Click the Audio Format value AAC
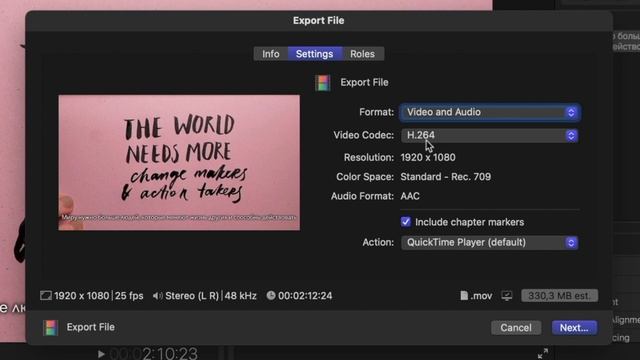This screenshot has height=360, width=640. click(410, 196)
